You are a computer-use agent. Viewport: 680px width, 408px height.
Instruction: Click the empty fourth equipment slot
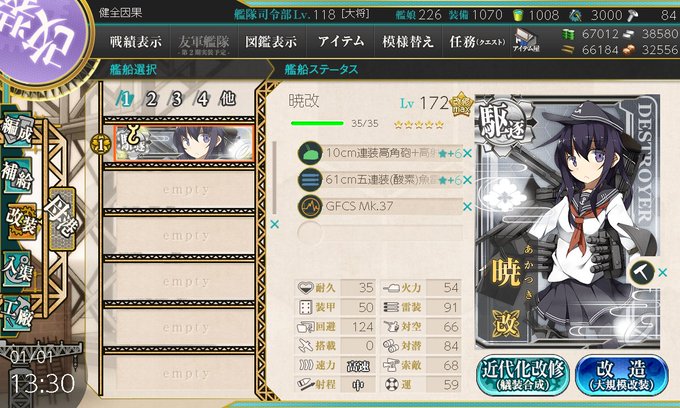click(x=380, y=232)
